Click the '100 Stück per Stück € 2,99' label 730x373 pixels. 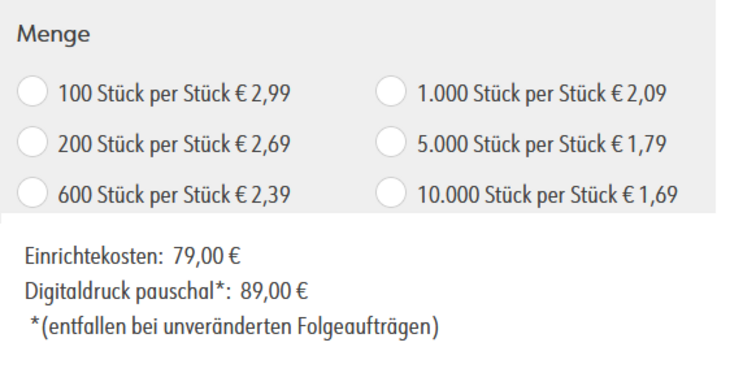(x=174, y=94)
